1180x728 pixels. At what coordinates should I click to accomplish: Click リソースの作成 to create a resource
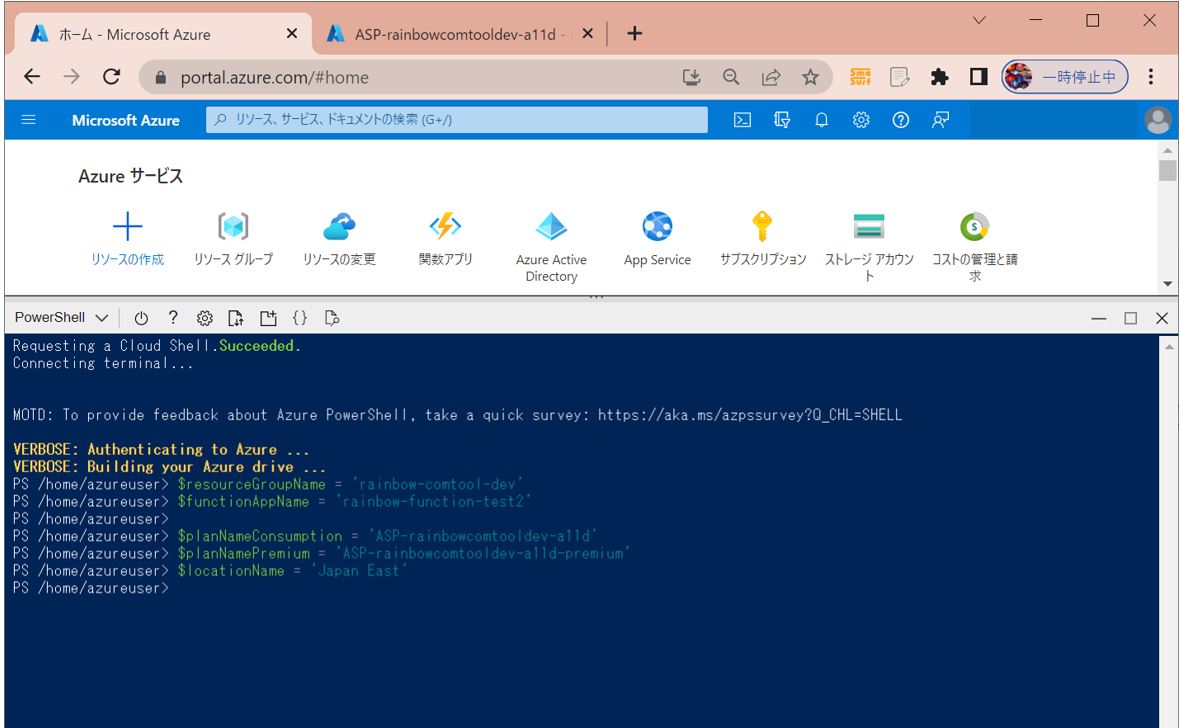click(x=127, y=240)
